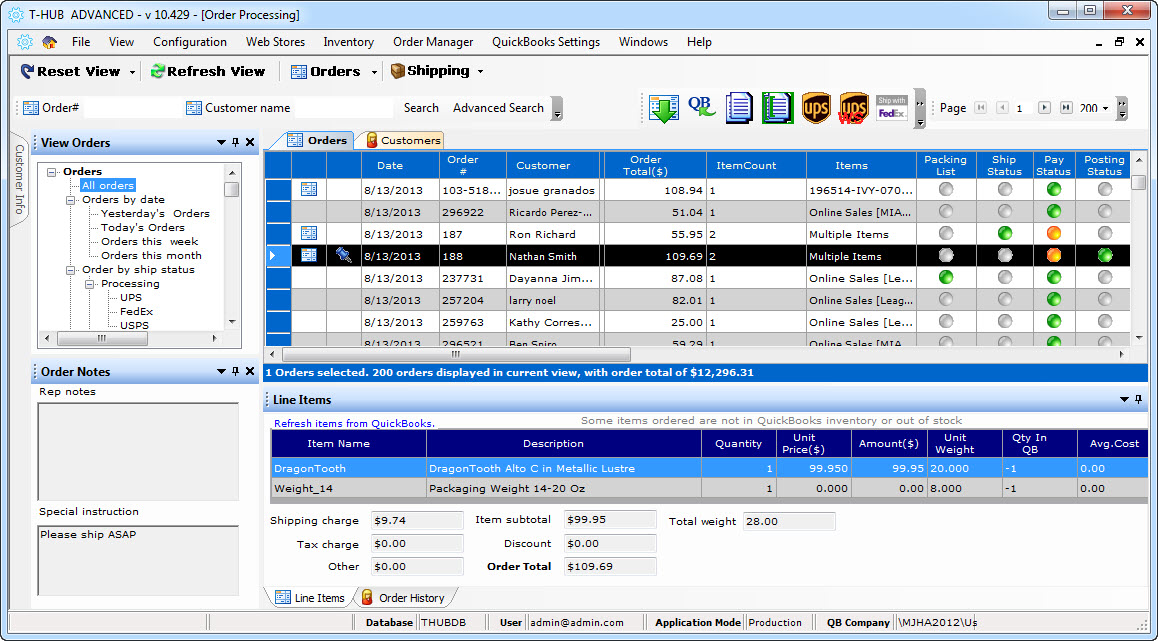Image resolution: width=1158 pixels, height=641 pixels.
Task: Click the home icon beside File menu
Action: (x=49, y=42)
